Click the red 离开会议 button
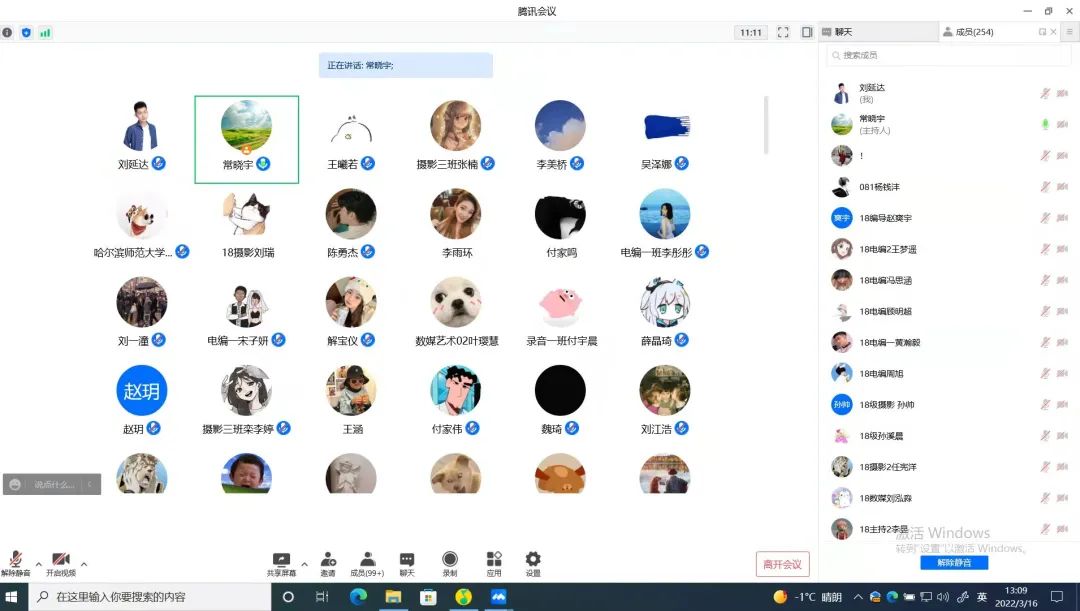Viewport: 1080px width, 611px height. point(782,564)
